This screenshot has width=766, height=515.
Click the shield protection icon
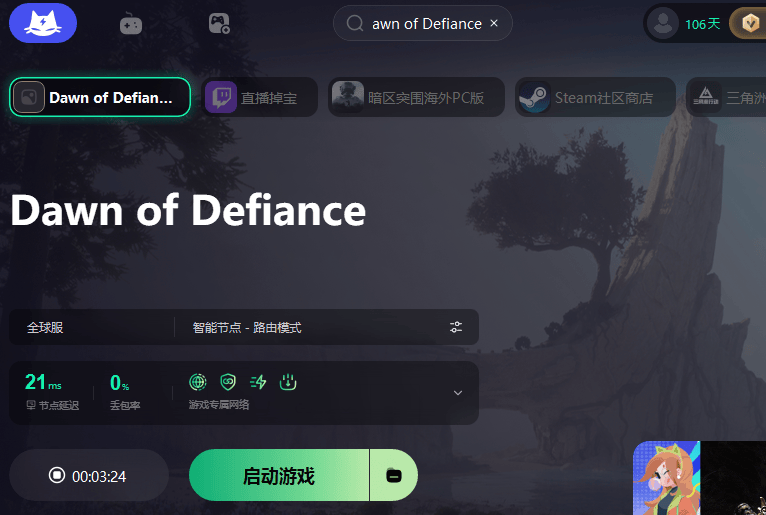228,382
